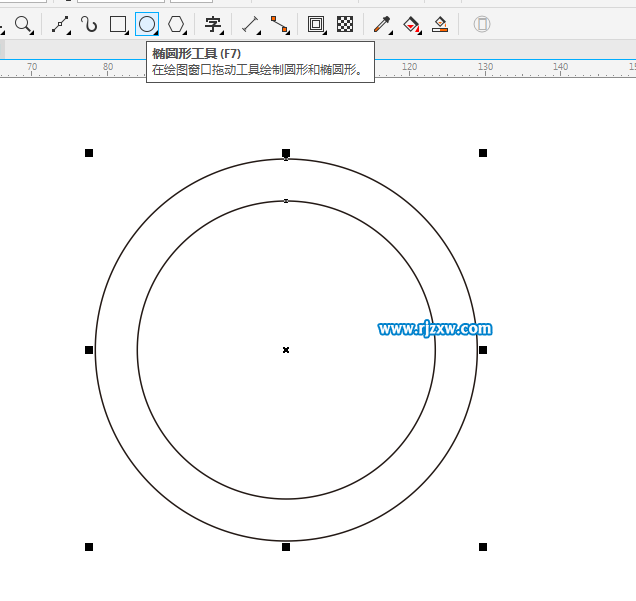This screenshot has height=601, width=636.
Task: Select the Connector tool
Action: (x=279, y=24)
